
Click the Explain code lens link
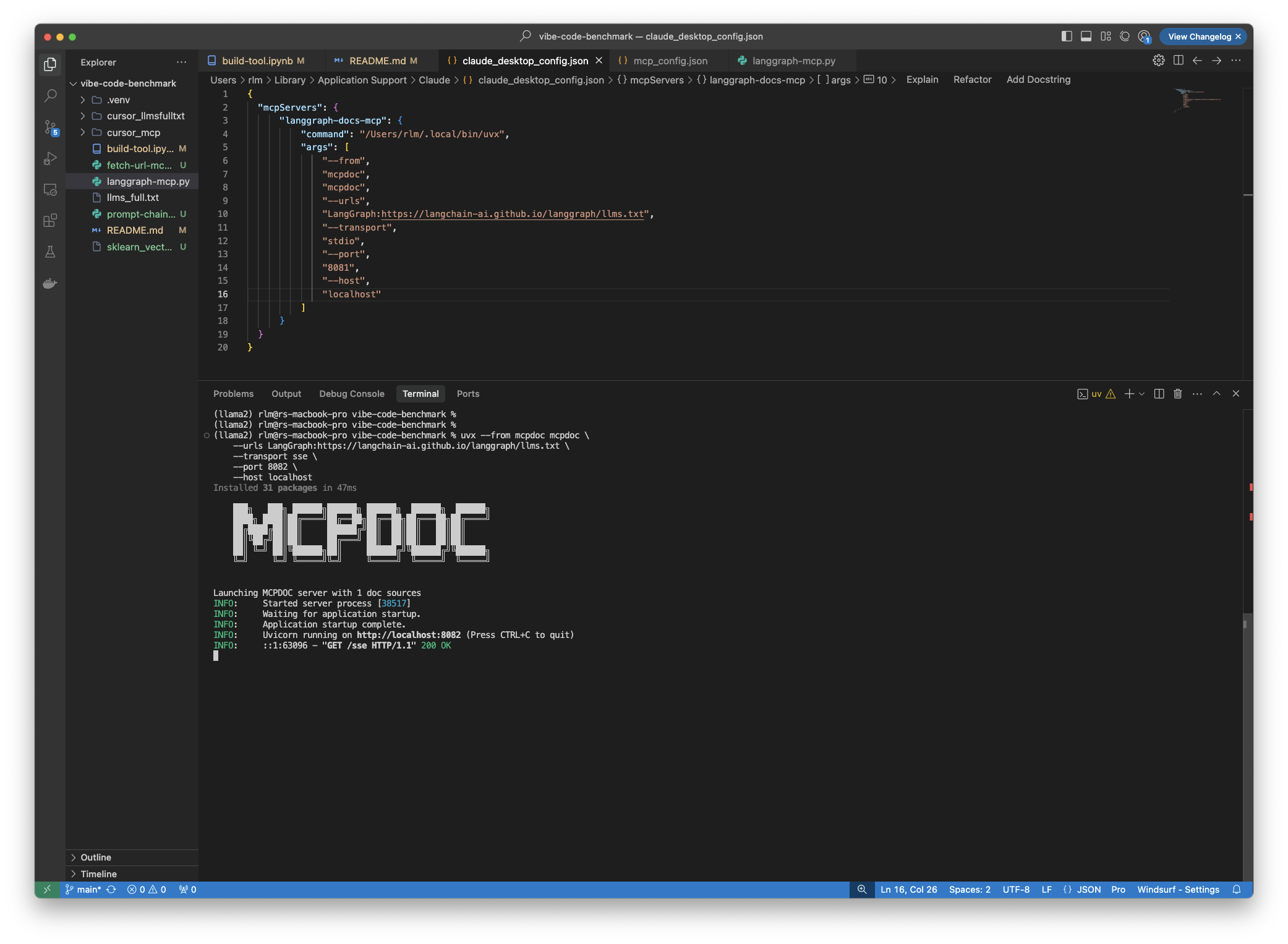pos(922,80)
